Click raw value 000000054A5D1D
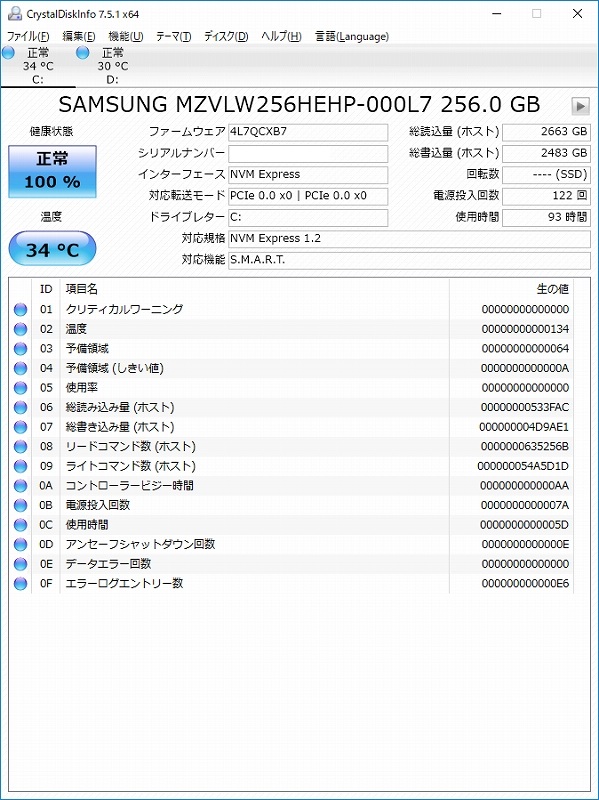The width and height of the screenshot is (599, 800). (523, 466)
